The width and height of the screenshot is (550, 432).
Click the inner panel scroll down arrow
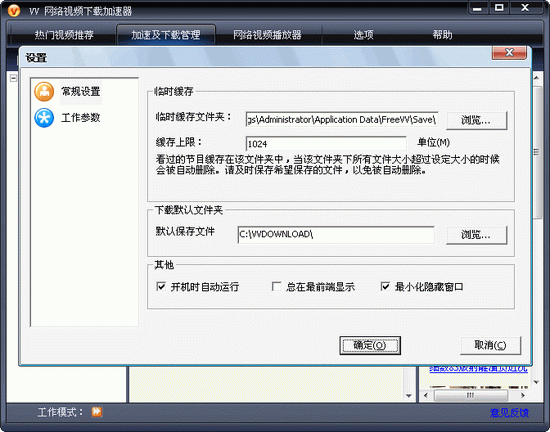click(x=409, y=396)
